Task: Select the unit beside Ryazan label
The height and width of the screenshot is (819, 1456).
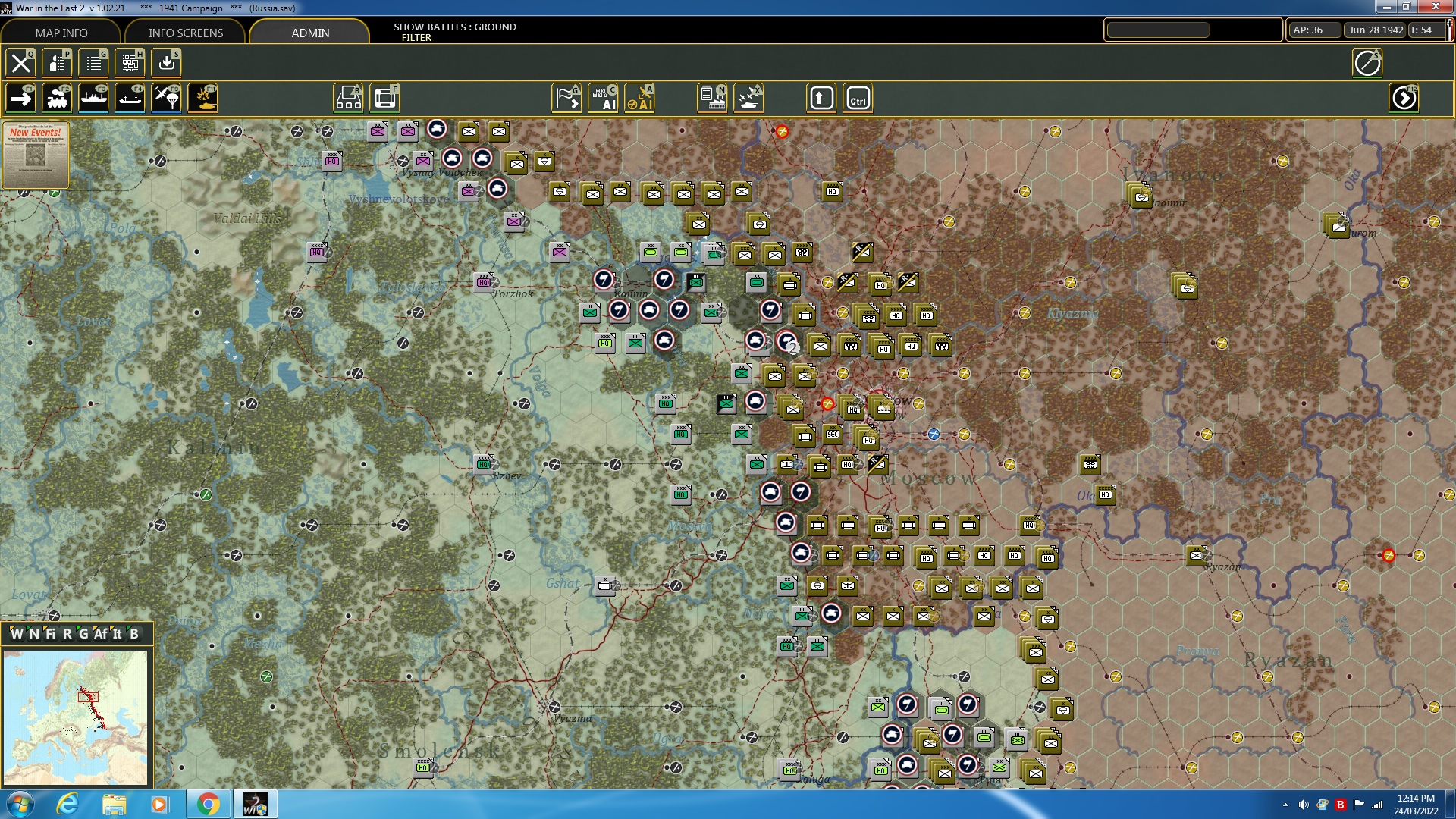Action: pos(1197,555)
